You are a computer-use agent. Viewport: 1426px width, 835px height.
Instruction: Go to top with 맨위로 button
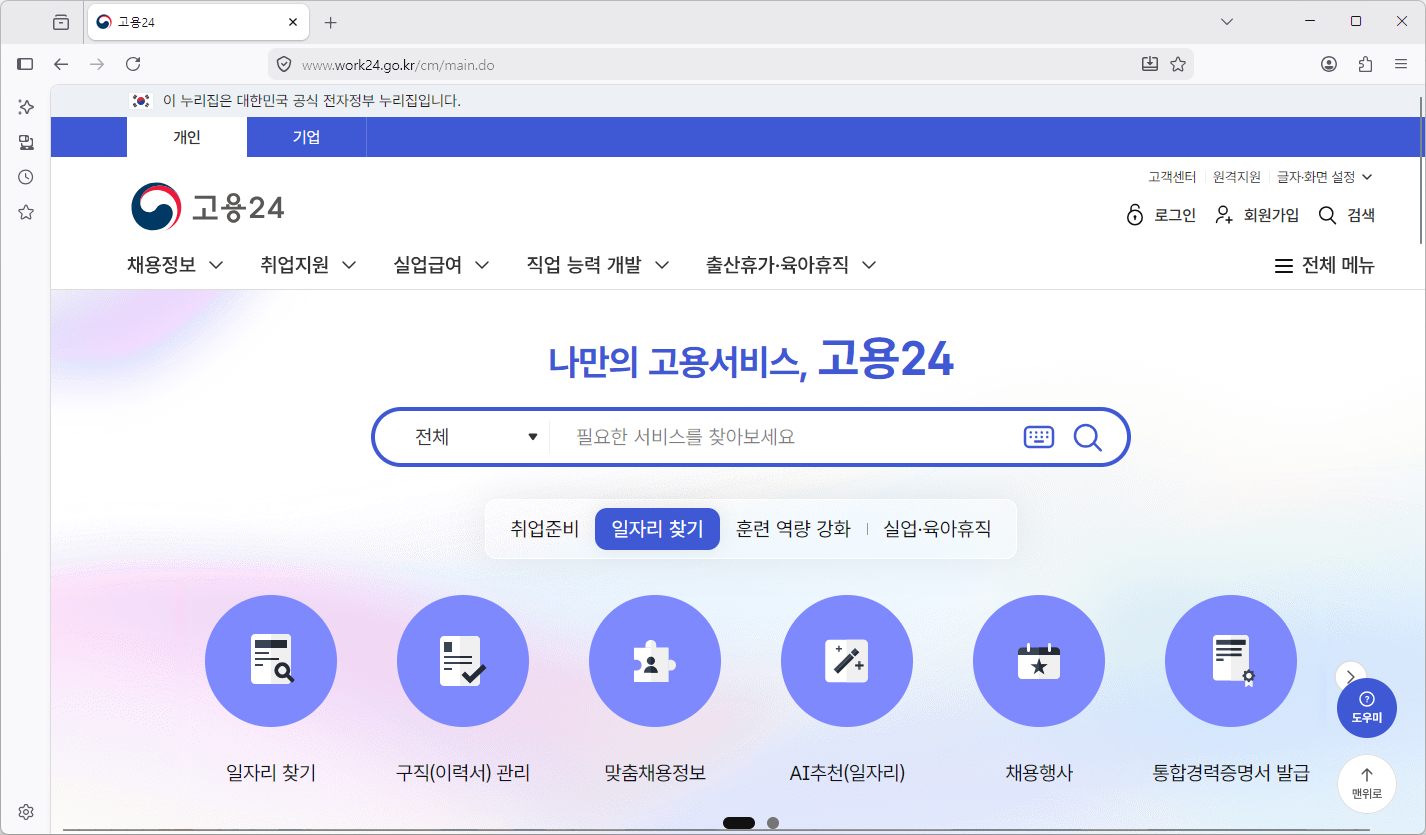point(1366,783)
